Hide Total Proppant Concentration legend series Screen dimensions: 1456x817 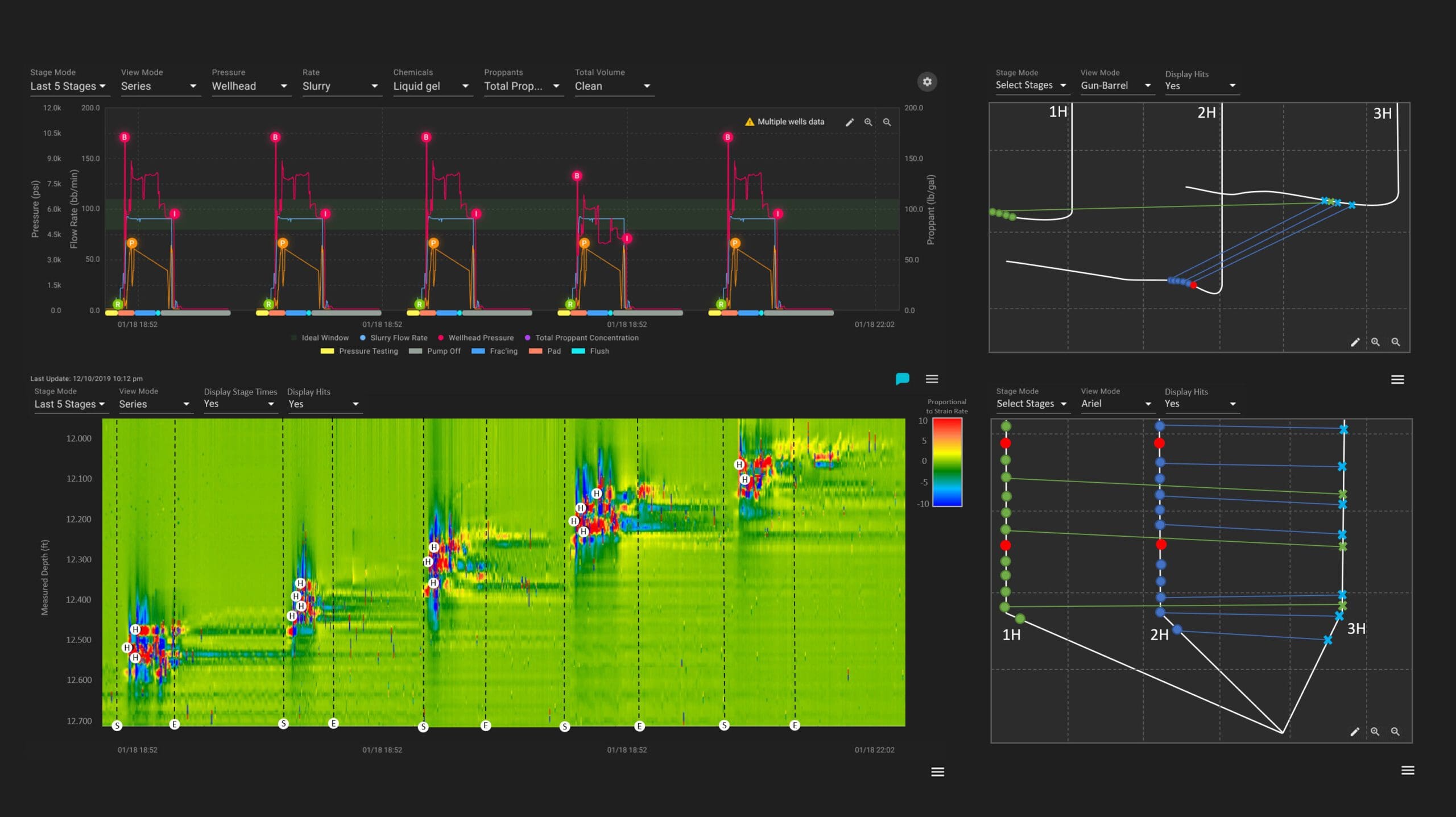point(586,338)
